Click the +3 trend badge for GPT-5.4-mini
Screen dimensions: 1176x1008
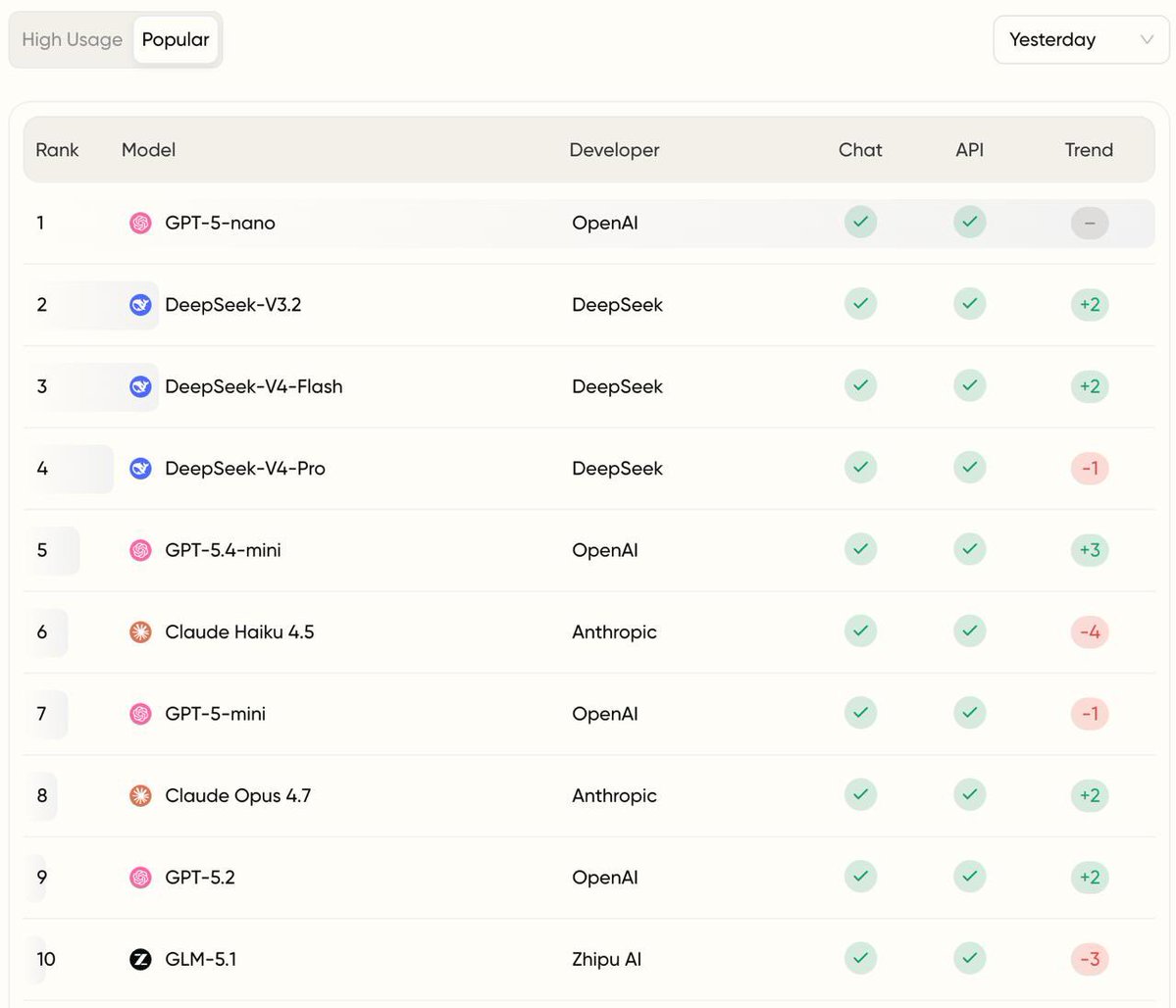point(1090,550)
